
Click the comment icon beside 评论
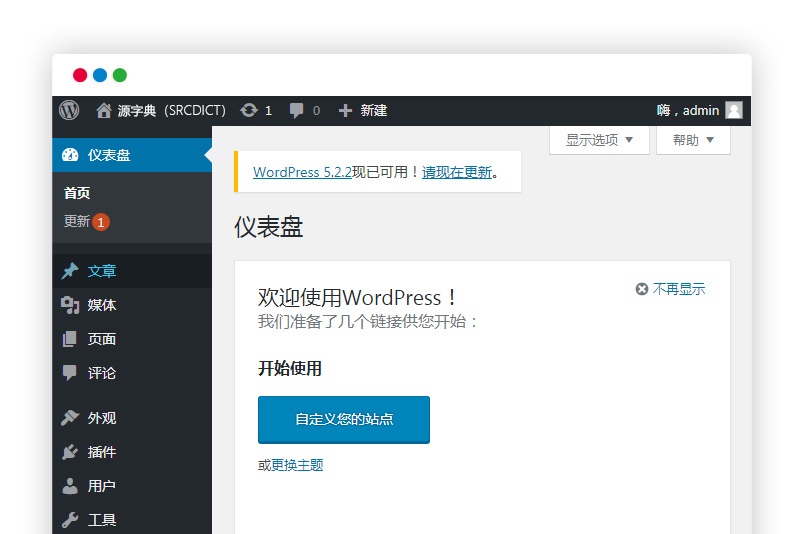[69, 373]
